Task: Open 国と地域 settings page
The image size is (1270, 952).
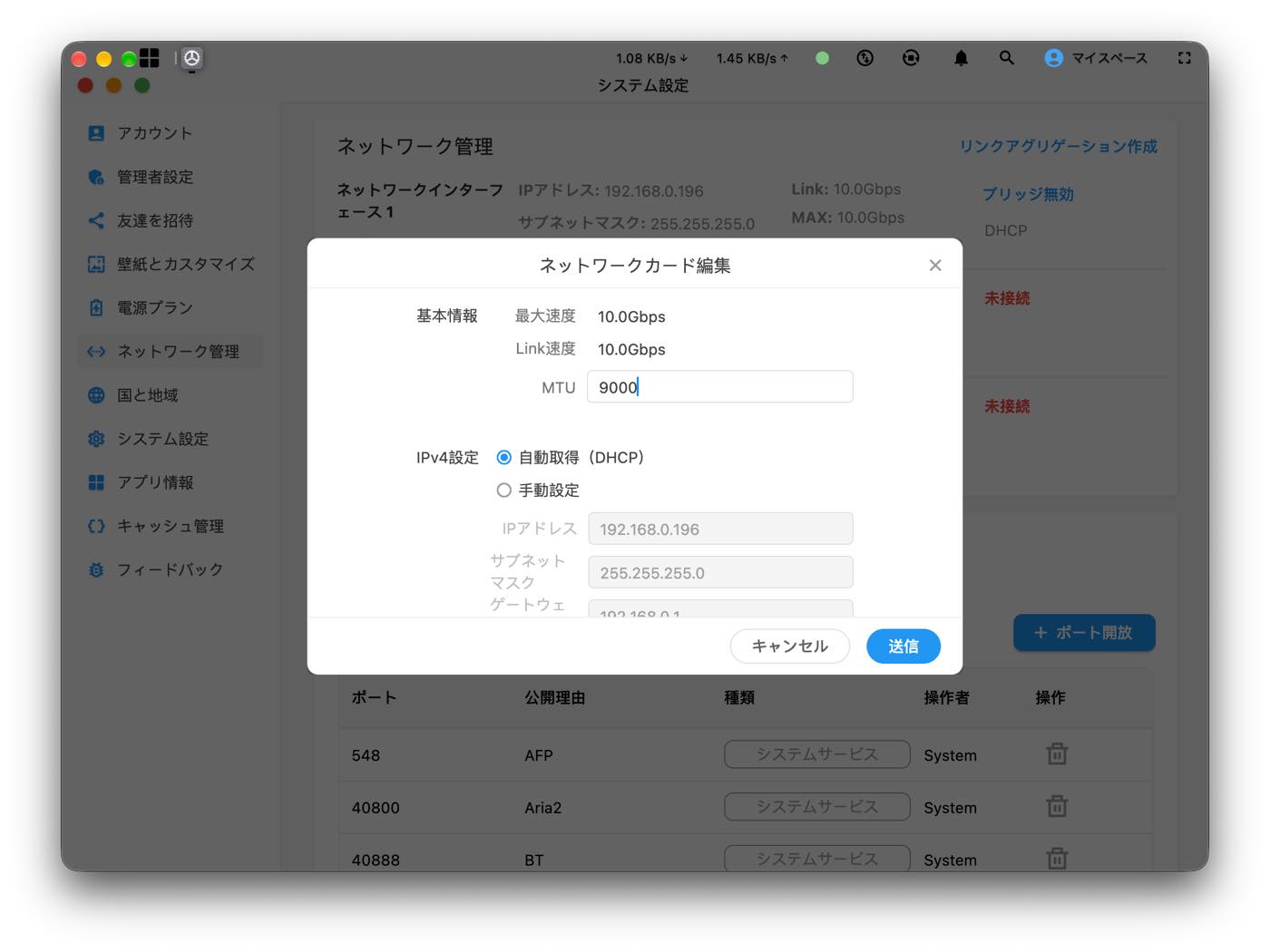Action: pyautogui.click(x=171, y=395)
